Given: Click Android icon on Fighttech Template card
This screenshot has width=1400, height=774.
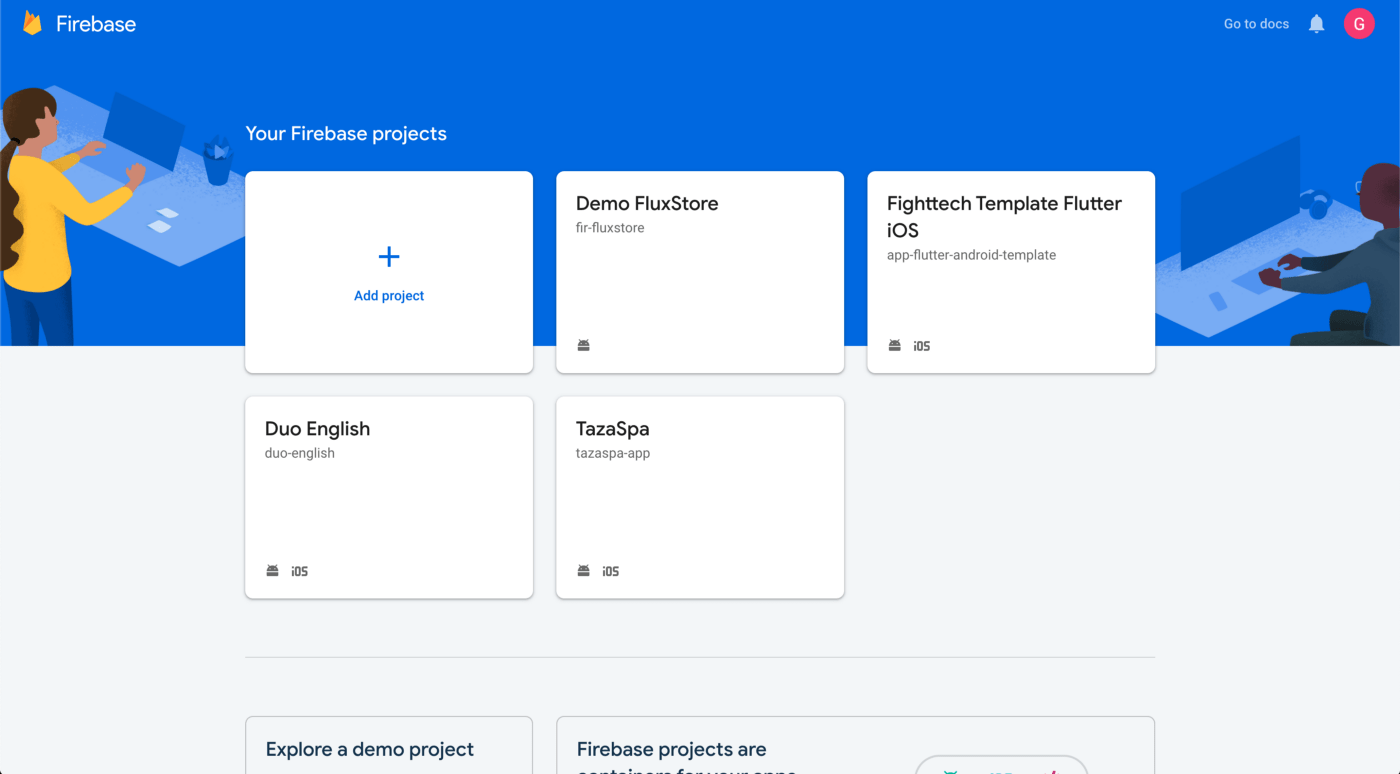Looking at the screenshot, I should pos(895,345).
